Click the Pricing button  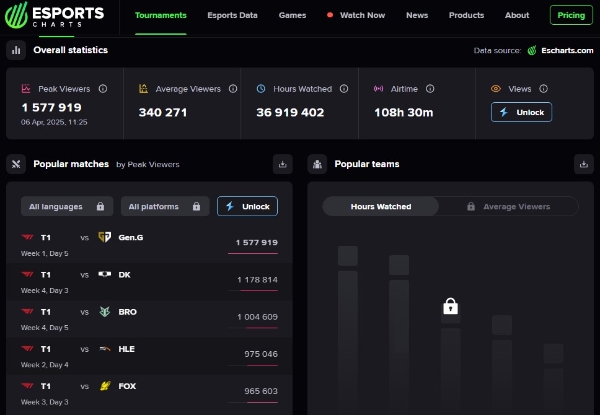click(571, 15)
